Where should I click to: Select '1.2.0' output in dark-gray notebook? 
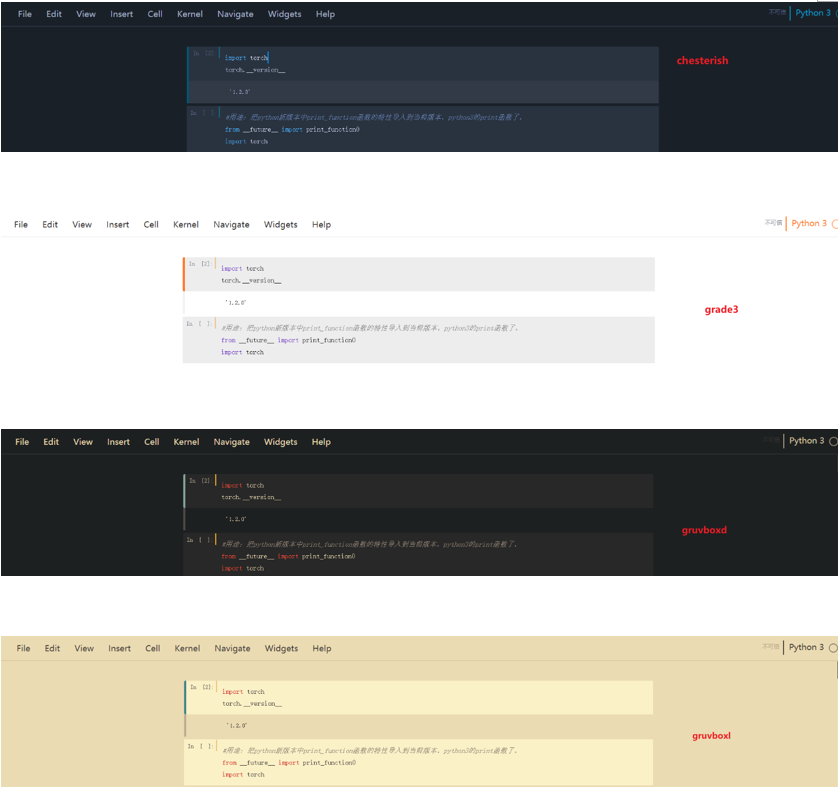(x=236, y=519)
